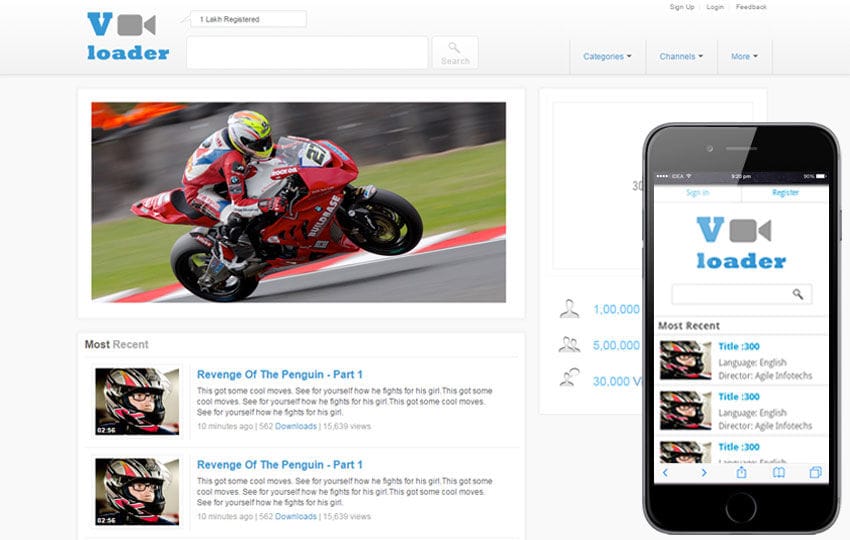Click the Sign Up link

tap(682, 7)
